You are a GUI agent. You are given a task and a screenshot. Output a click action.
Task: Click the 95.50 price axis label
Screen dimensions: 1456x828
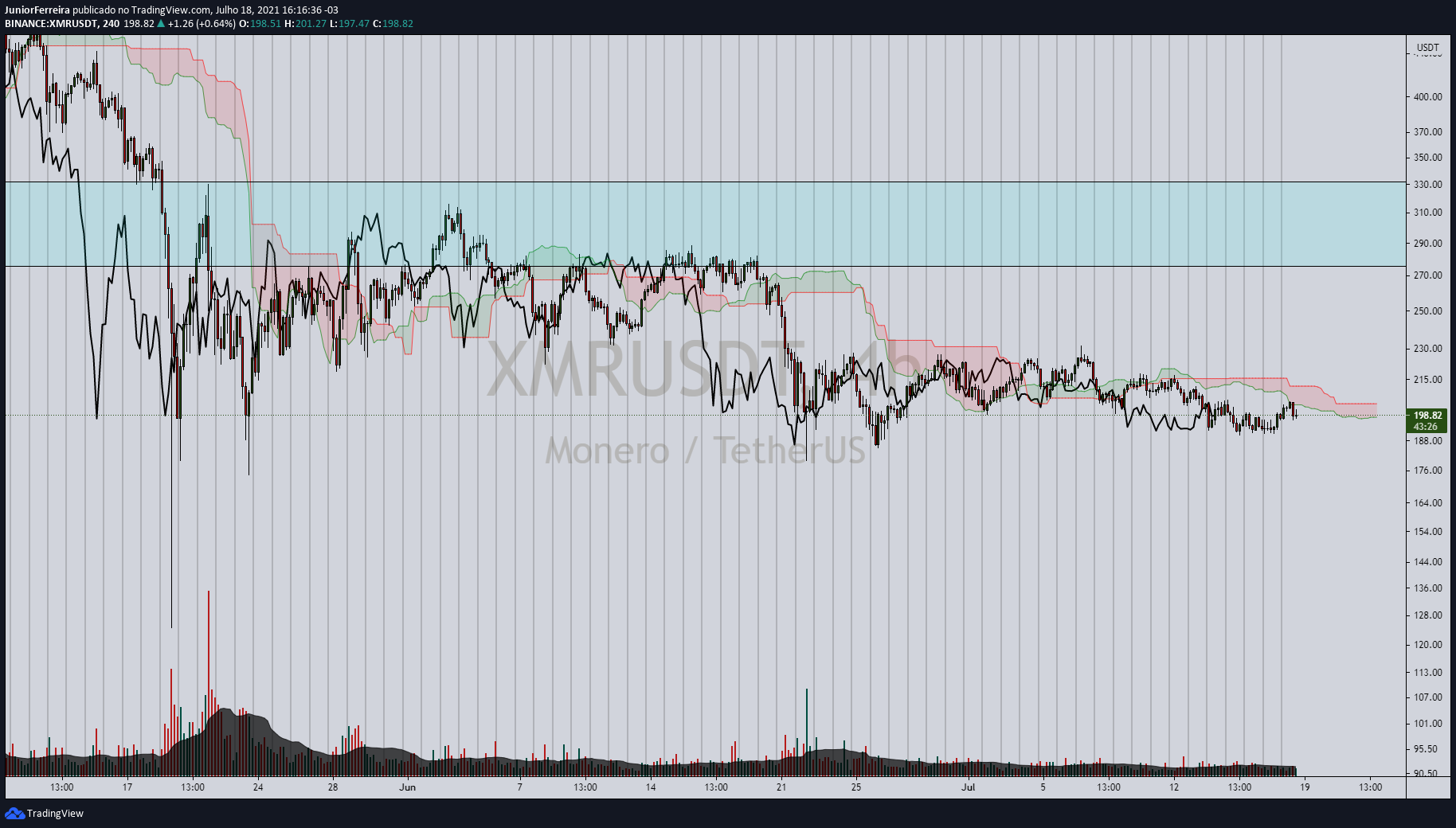click(x=1425, y=749)
